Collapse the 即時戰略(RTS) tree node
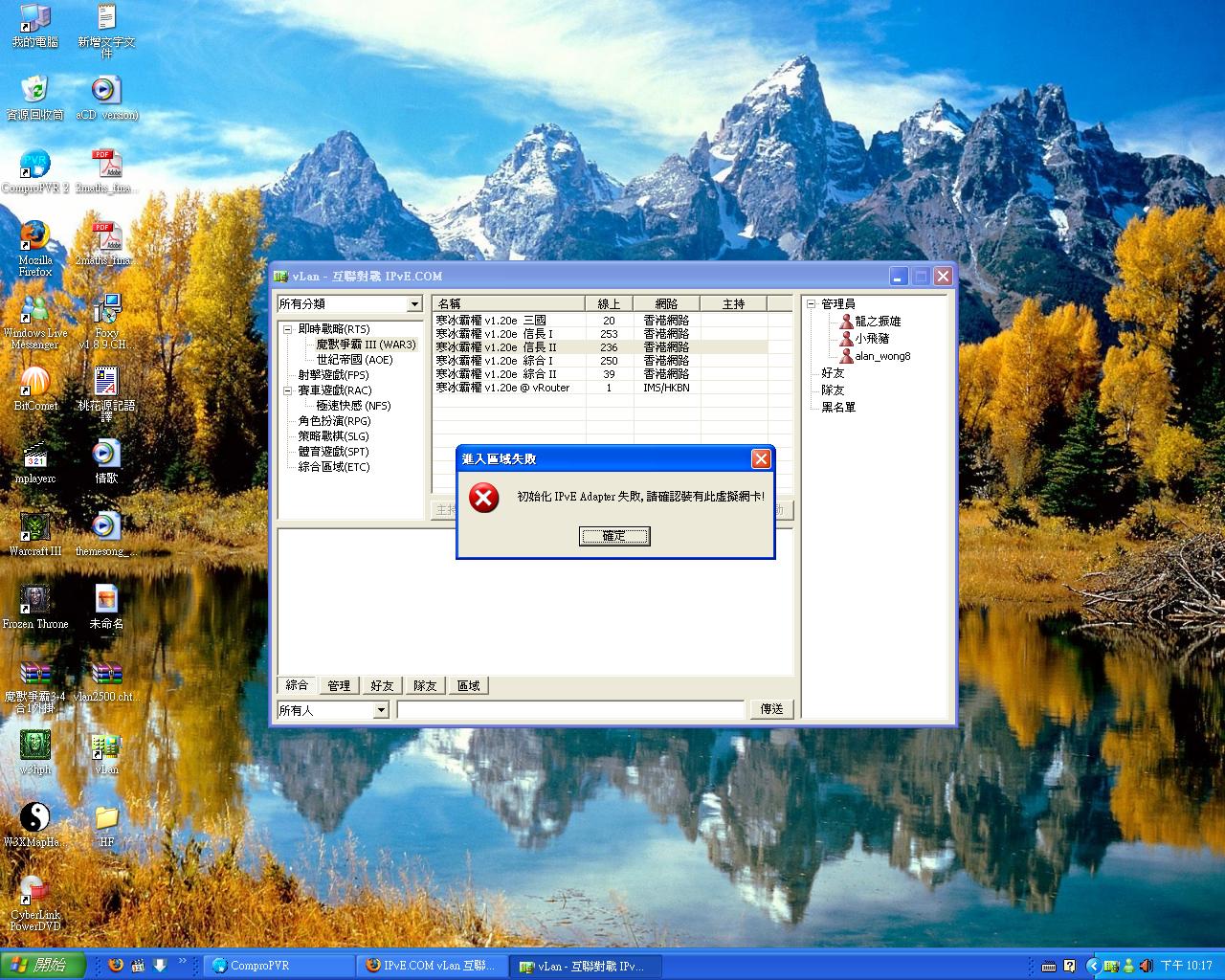Viewport: 1225px width, 980px height. click(x=287, y=329)
